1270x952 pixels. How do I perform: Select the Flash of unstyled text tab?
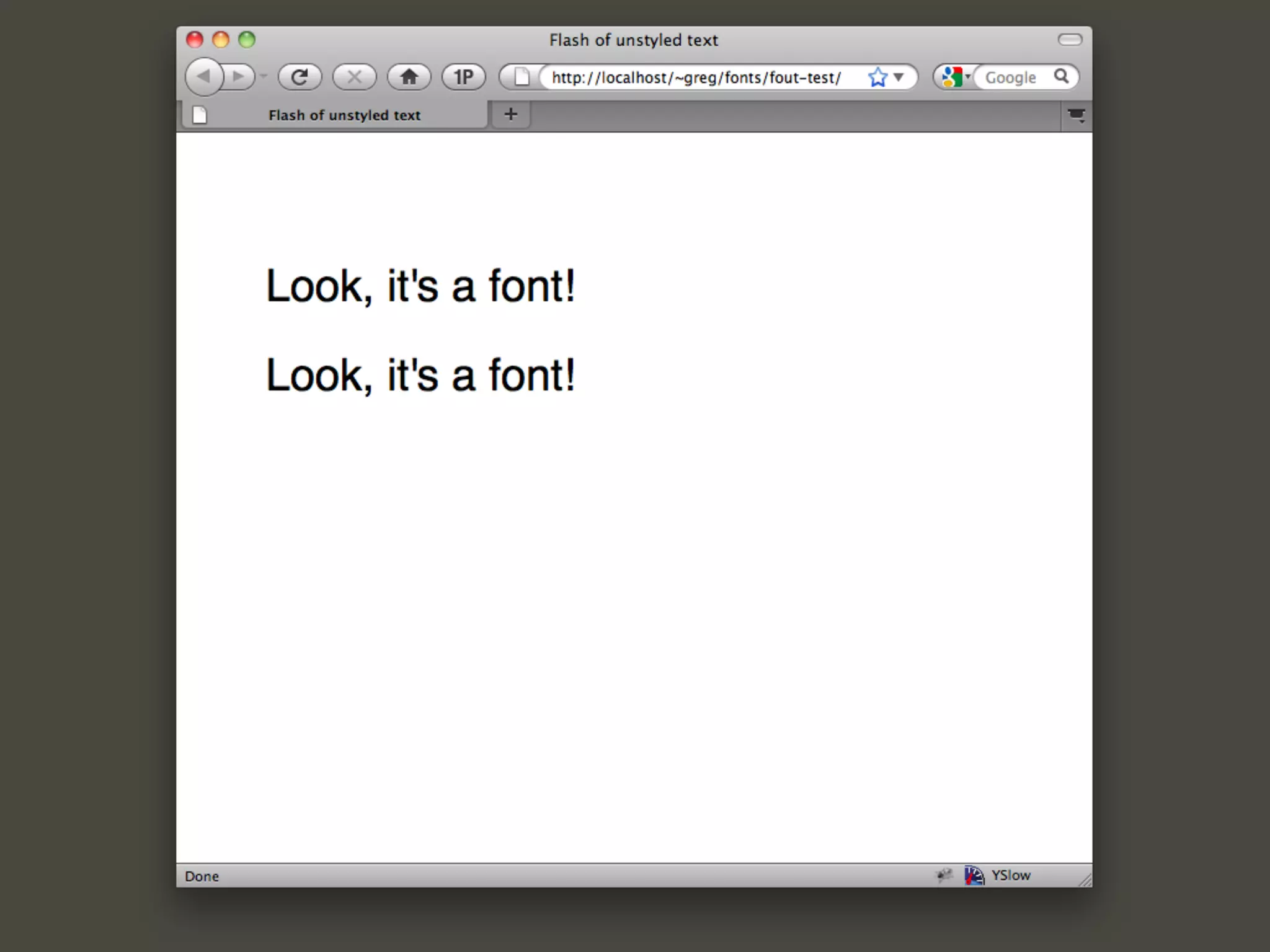click(x=344, y=115)
